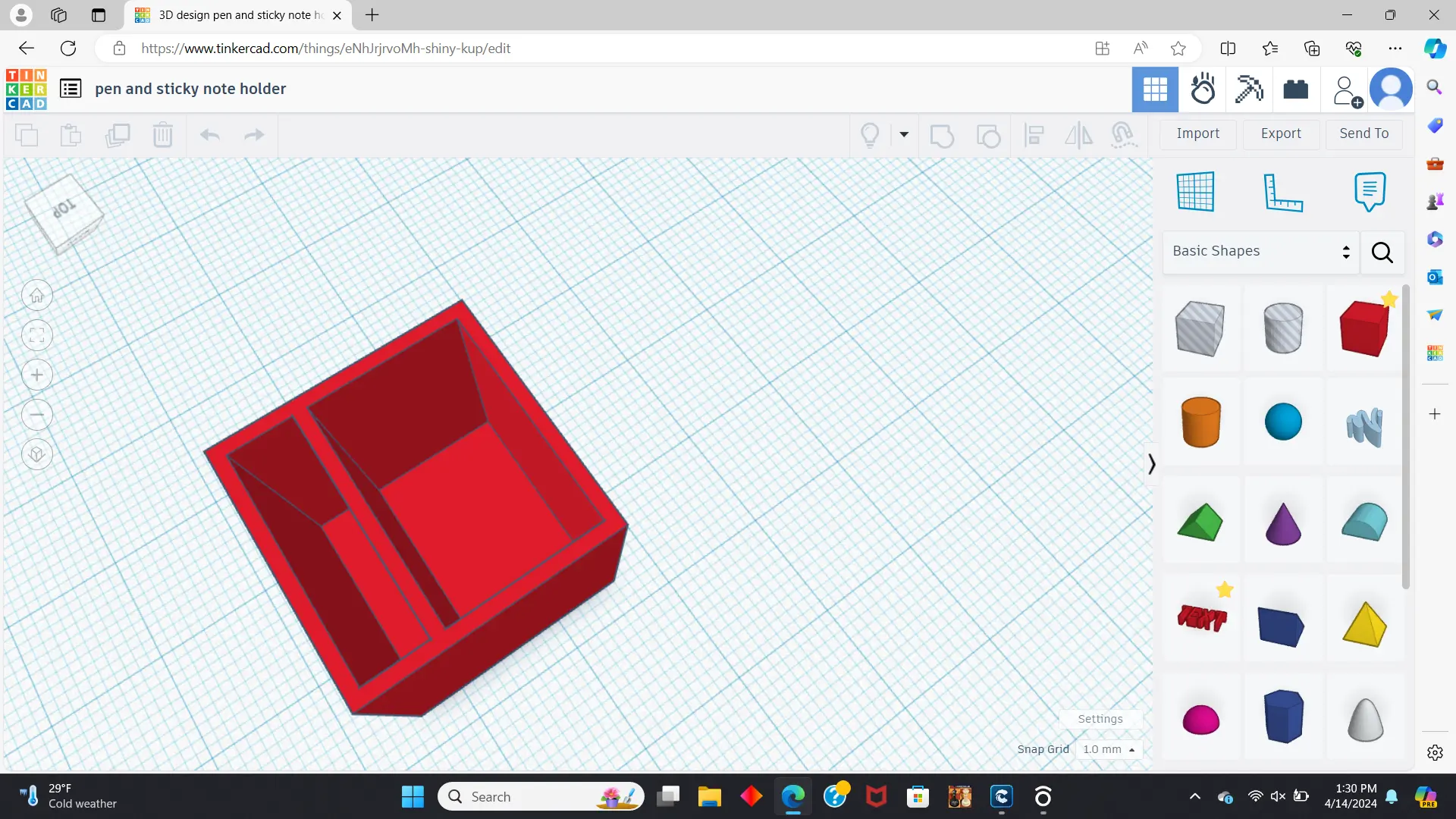Click the Home view button
The width and height of the screenshot is (1456, 819).
click(x=37, y=296)
